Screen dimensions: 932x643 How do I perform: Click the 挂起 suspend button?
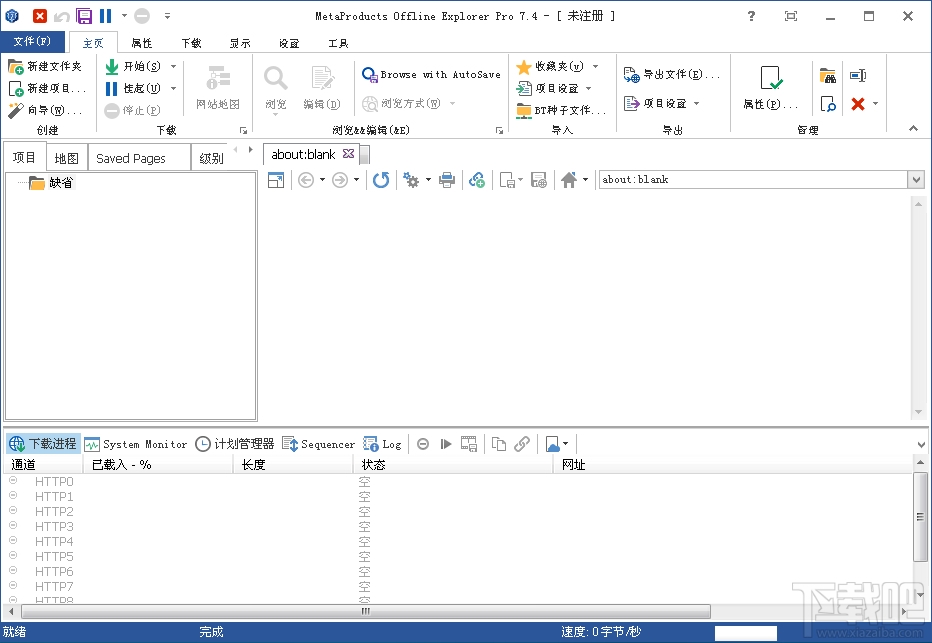(133, 88)
